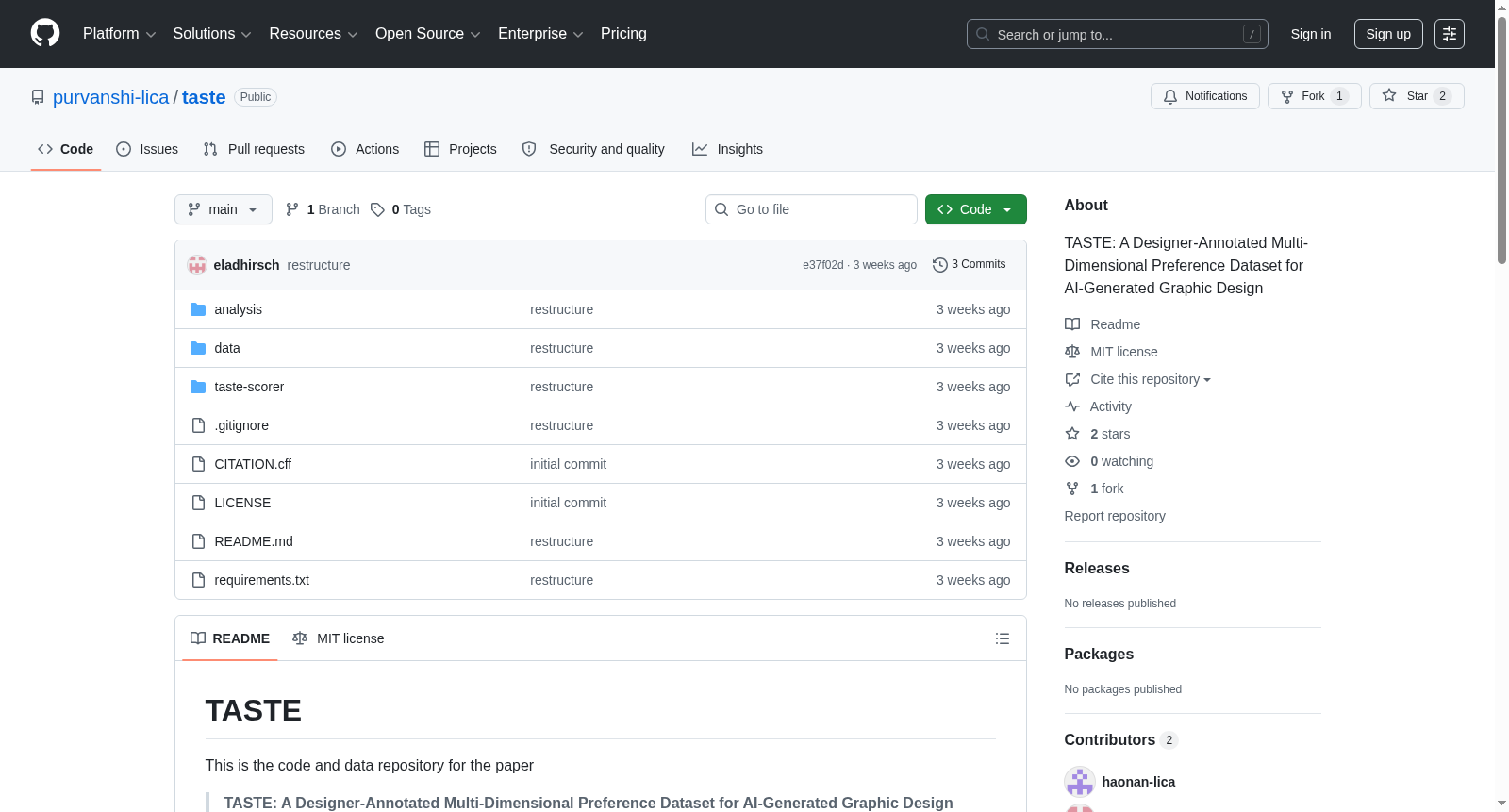Go to the GitHub homepage logo
Image resolution: width=1509 pixels, height=812 pixels.
[x=45, y=33]
